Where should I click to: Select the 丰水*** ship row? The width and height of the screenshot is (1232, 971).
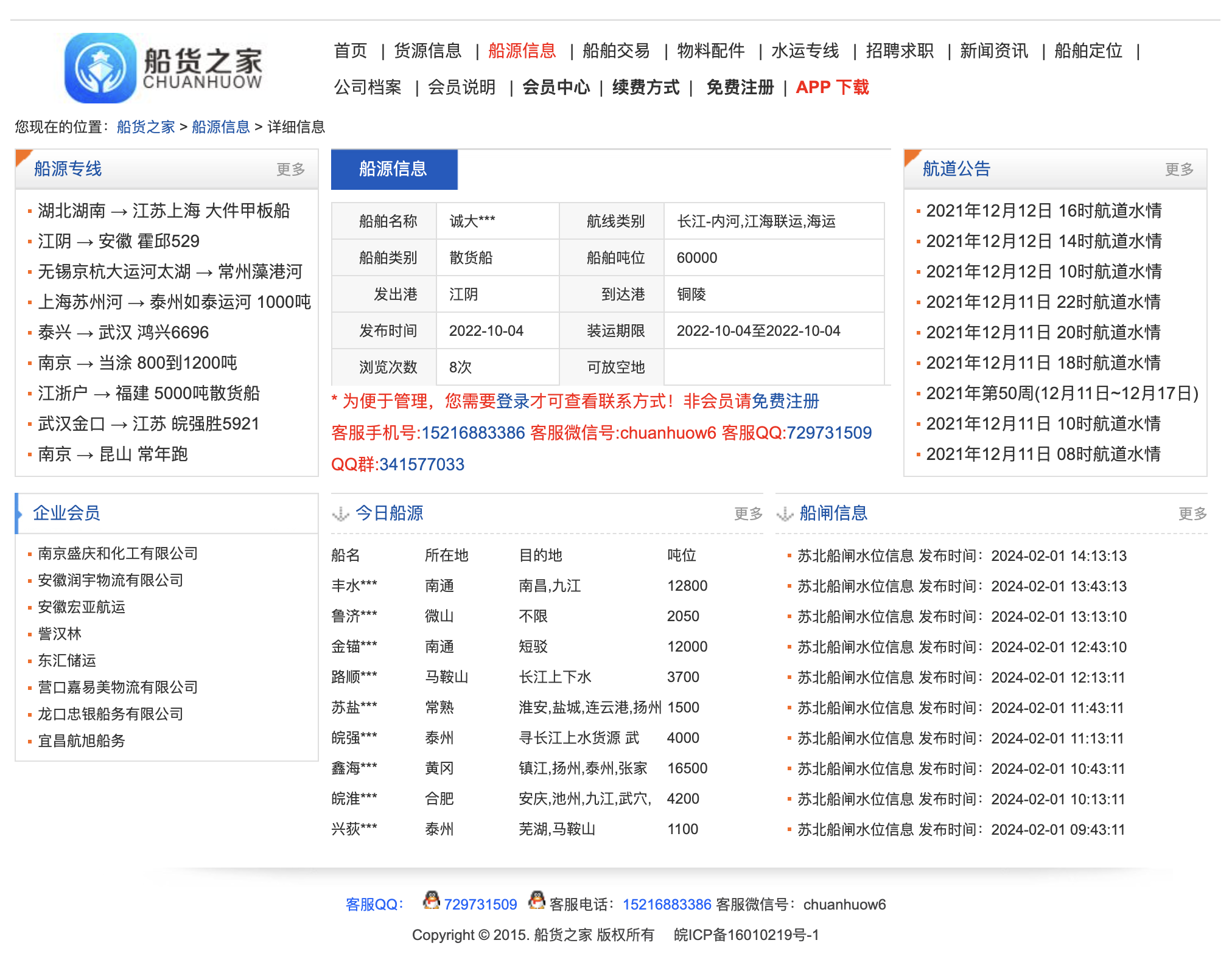coord(354,585)
